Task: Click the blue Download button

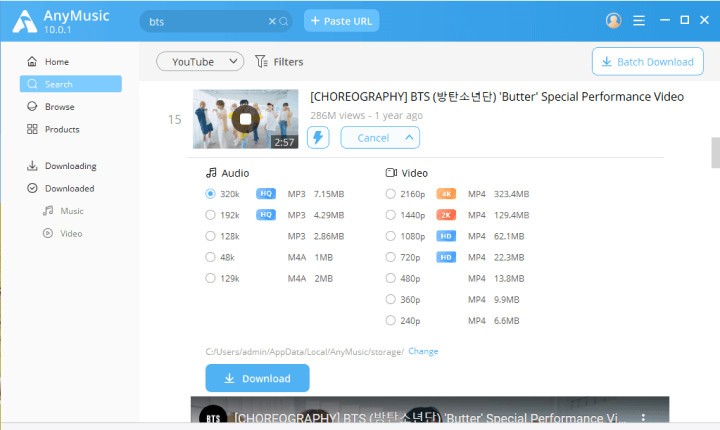Action: pyautogui.click(x=257, y=378)
